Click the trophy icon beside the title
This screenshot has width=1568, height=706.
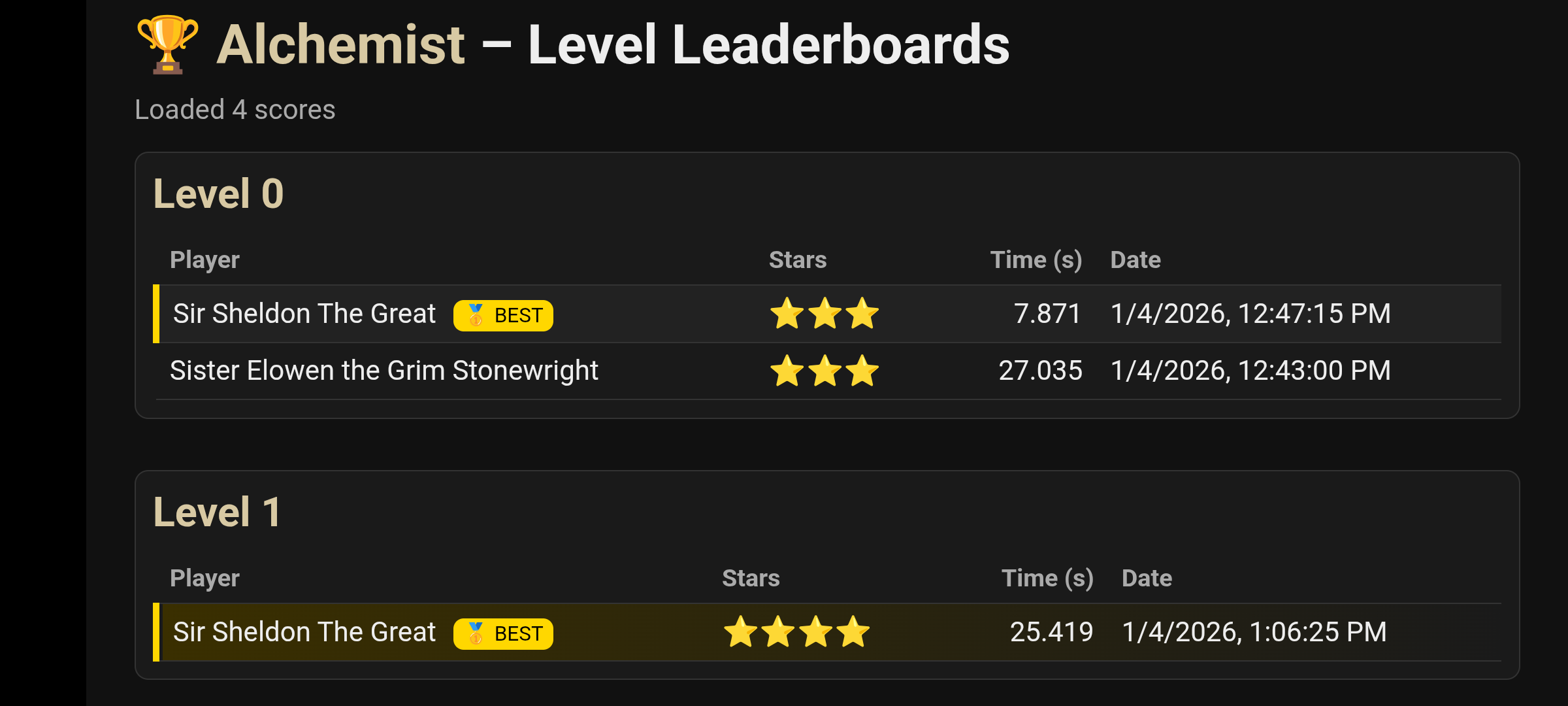167,44
